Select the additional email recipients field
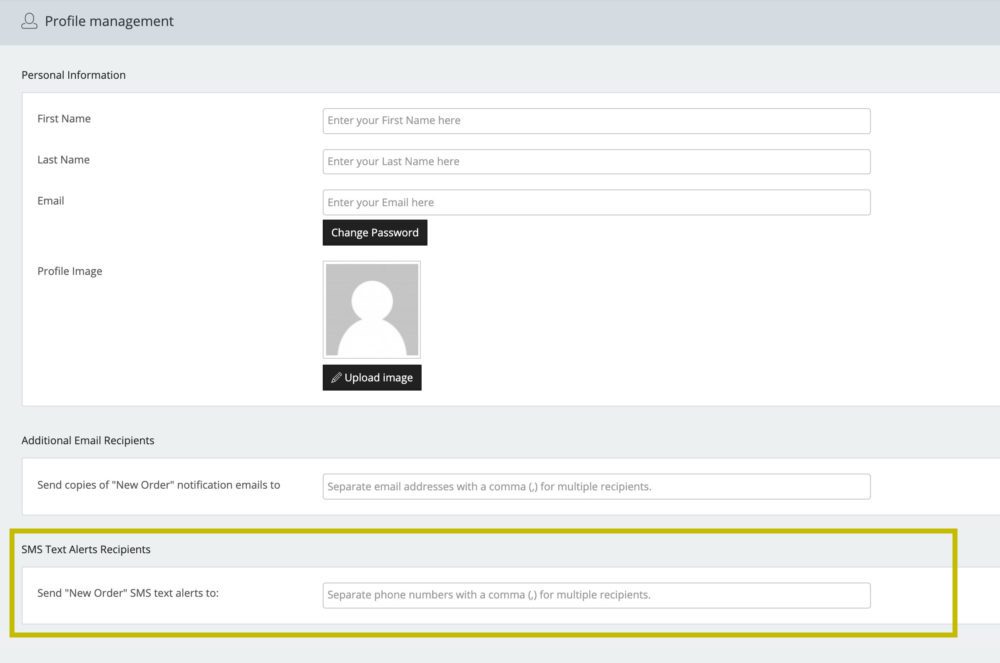This screenshot has height=663, width=1000. (x=596, y=487)
